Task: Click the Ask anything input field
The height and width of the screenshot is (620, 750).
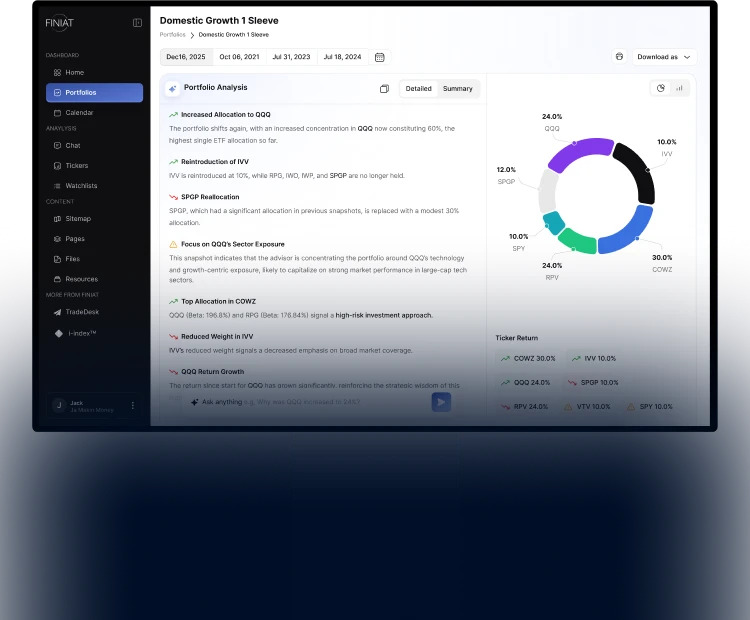Action: pos(306,402)
